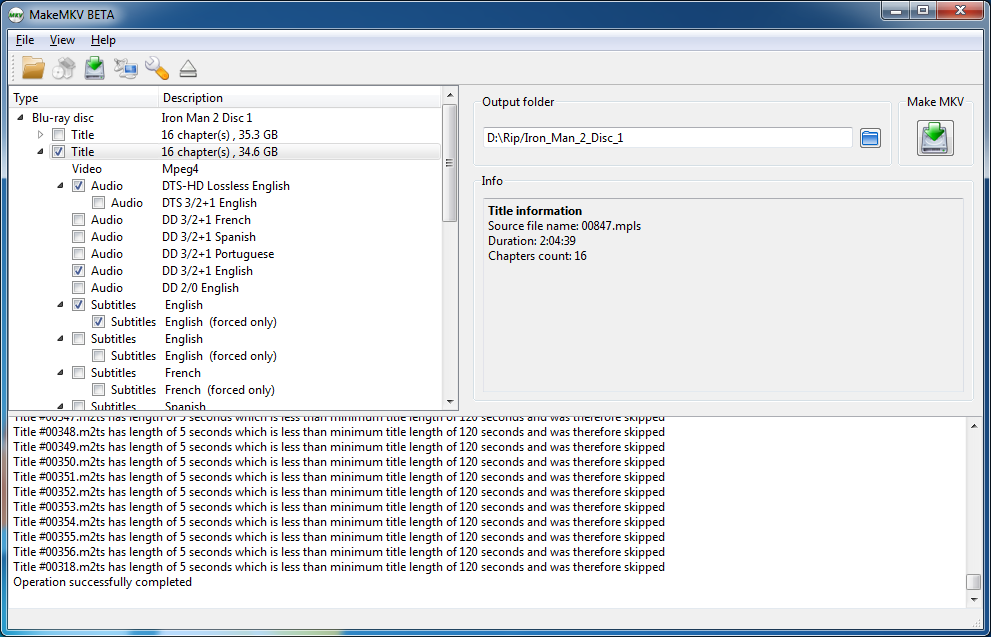This screenshot has height=637, width=991.
Task: Click the log pane scroll-up arrow
Action: coord(974,427)
